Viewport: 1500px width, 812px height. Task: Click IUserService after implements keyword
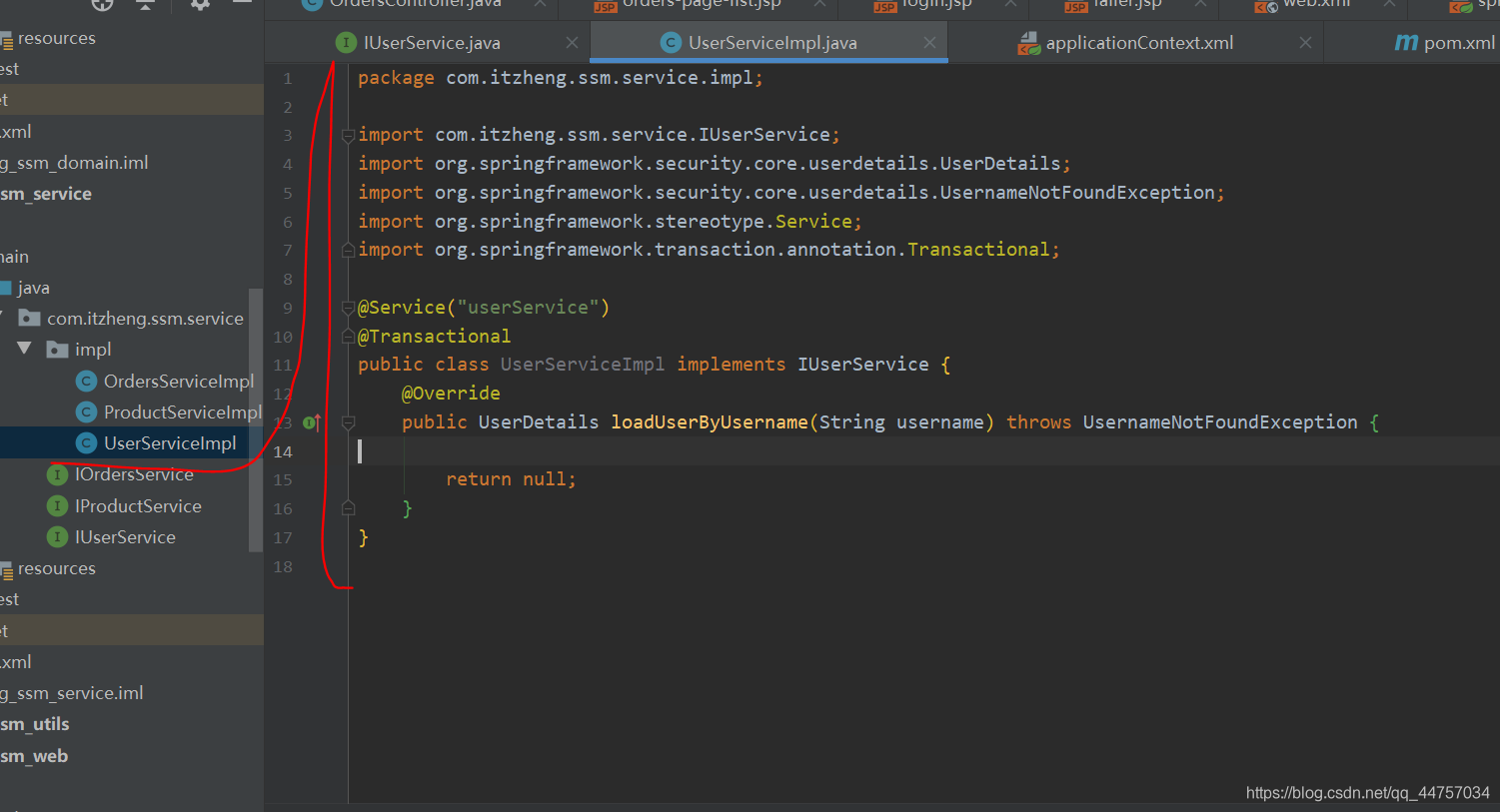pyautogui.click(x=863, y=365)
